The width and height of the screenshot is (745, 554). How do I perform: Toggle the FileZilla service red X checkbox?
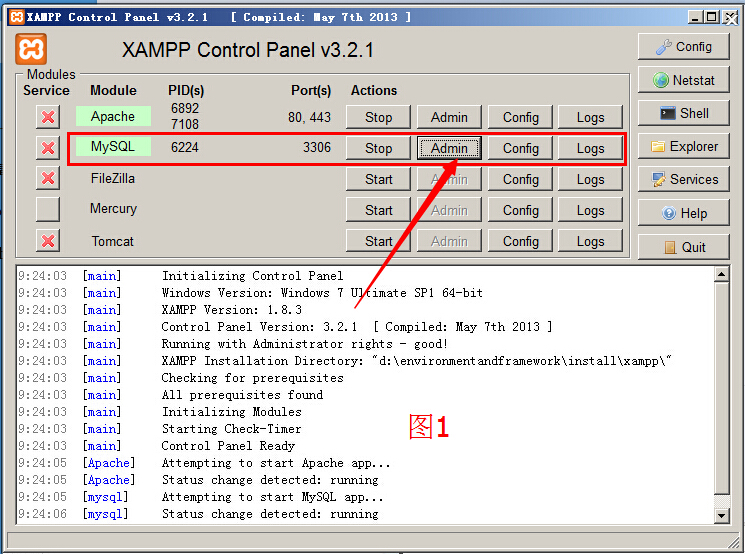[x=48, y=178]
